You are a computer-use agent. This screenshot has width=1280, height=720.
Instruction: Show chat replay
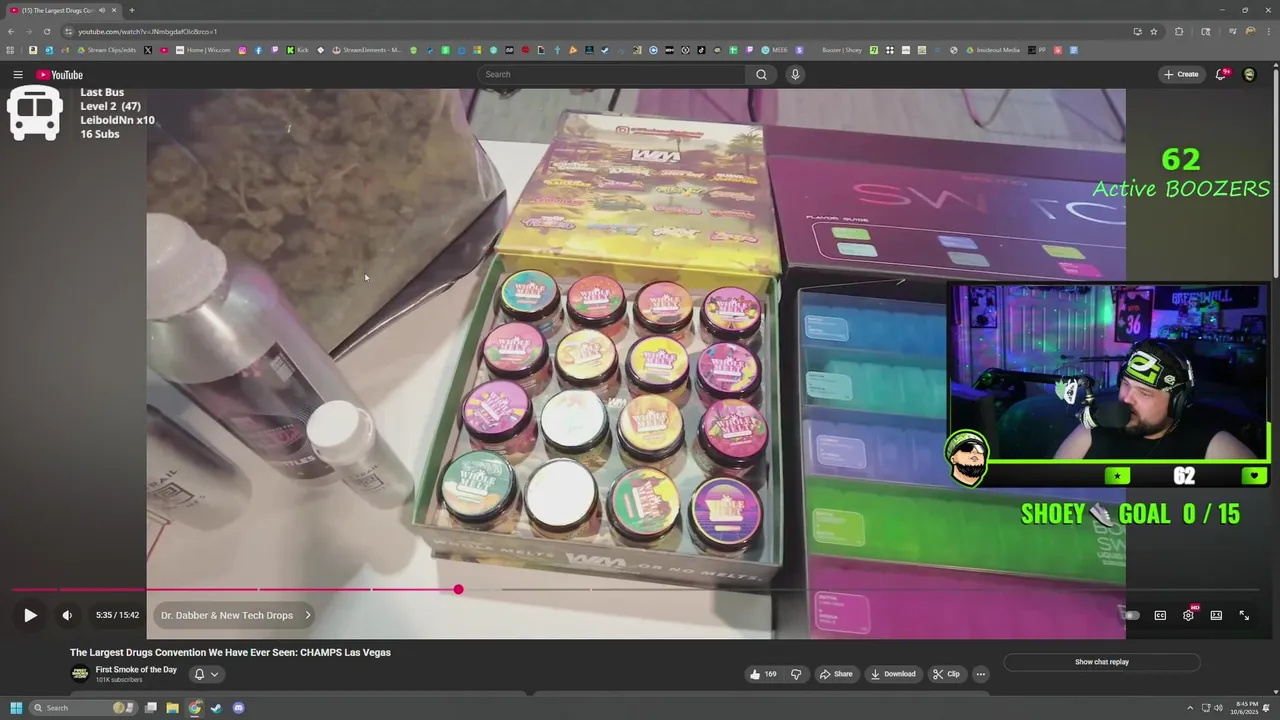pos(1102,662)
